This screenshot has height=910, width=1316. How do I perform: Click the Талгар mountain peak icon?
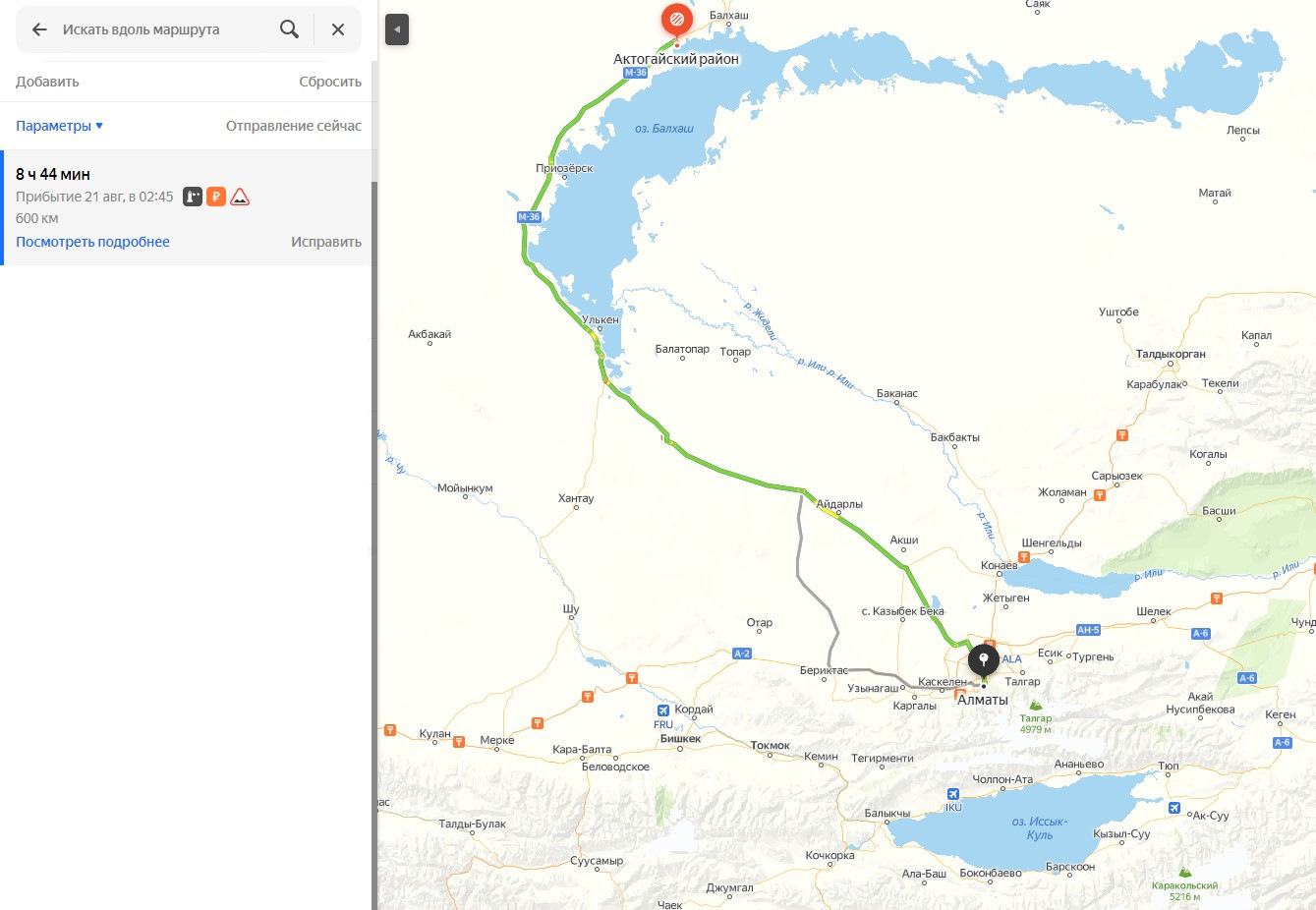[1035, 705]
